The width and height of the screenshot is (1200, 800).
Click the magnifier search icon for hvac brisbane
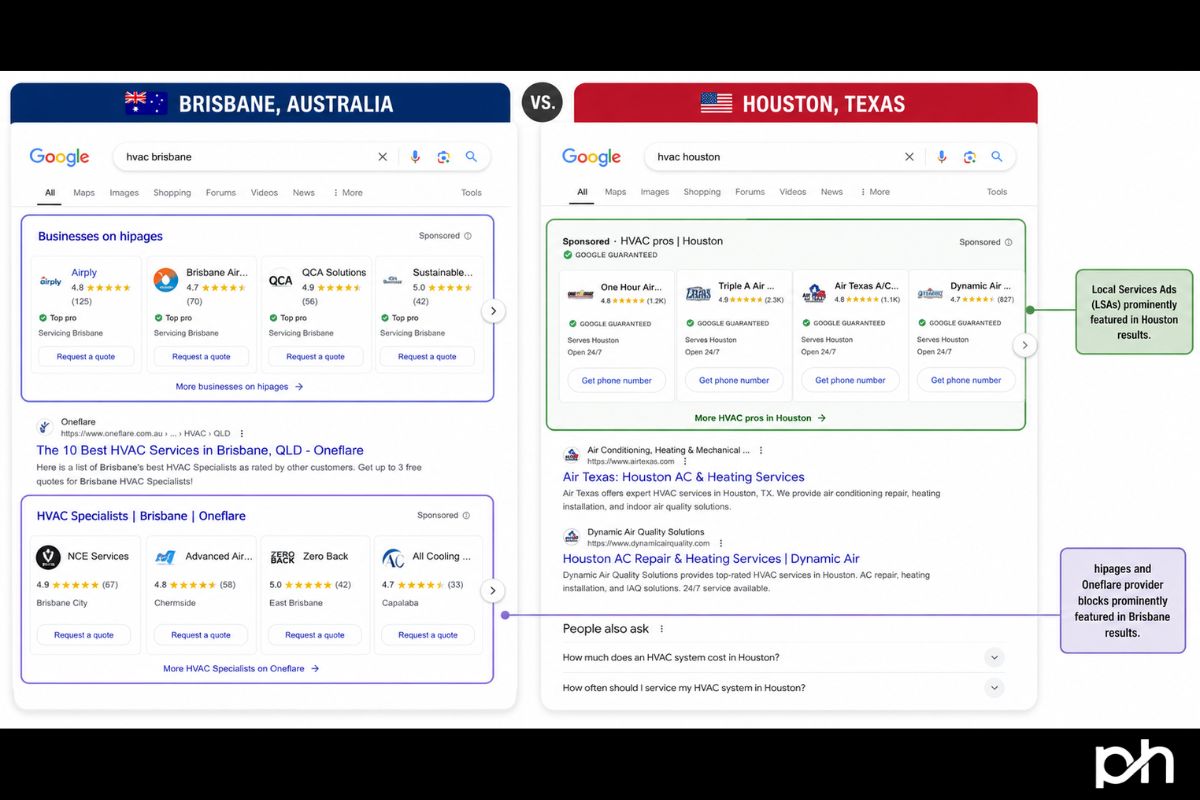click(x=471, y=157)
